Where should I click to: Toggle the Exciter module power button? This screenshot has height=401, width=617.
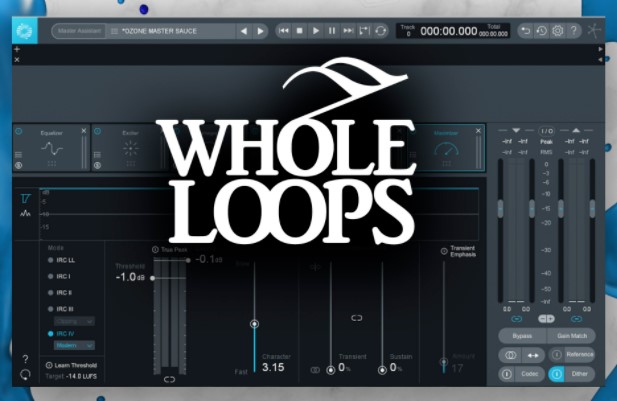(x=98, y=131)
